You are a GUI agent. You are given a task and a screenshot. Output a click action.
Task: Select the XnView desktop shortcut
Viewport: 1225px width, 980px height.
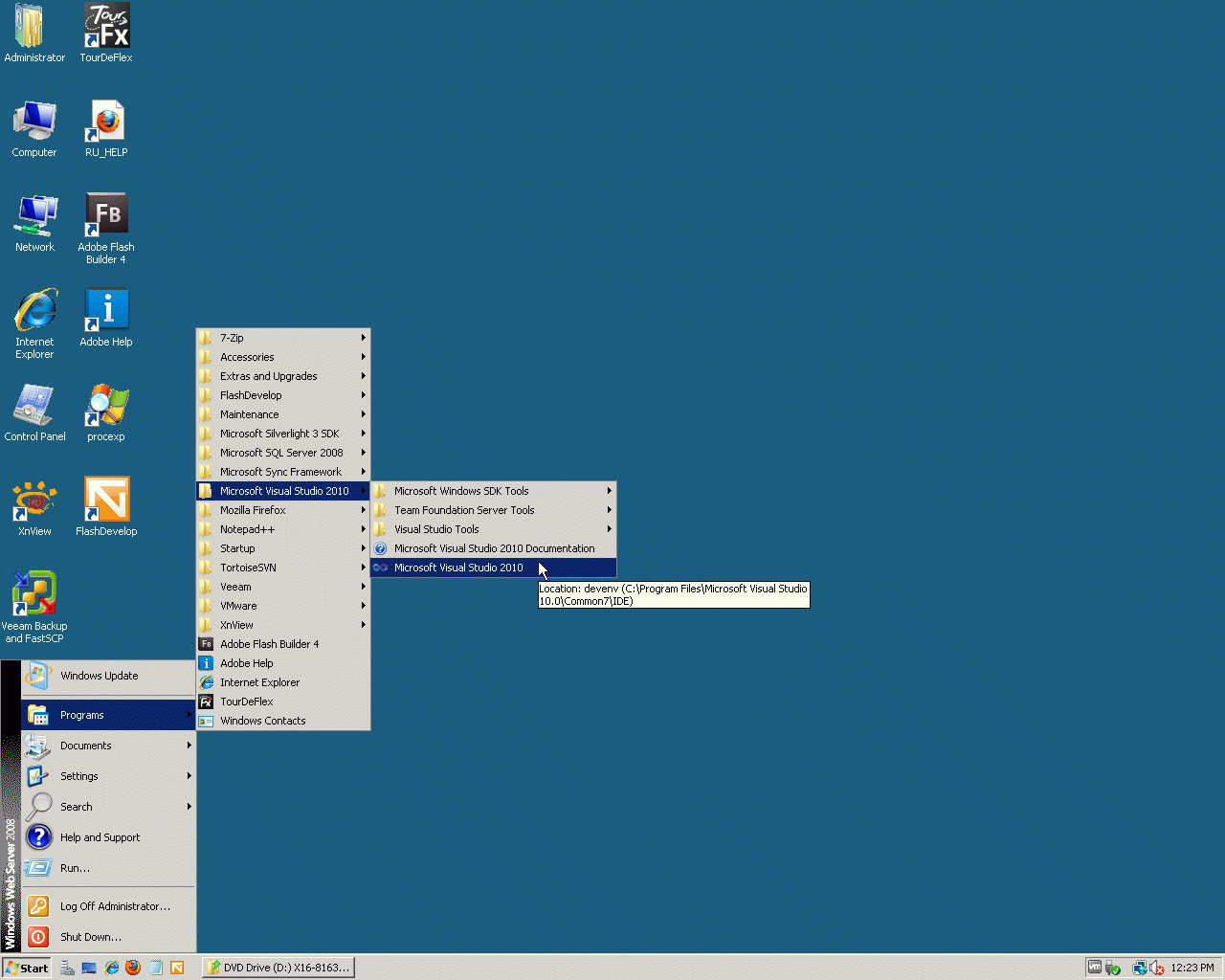tap(34, 507)
